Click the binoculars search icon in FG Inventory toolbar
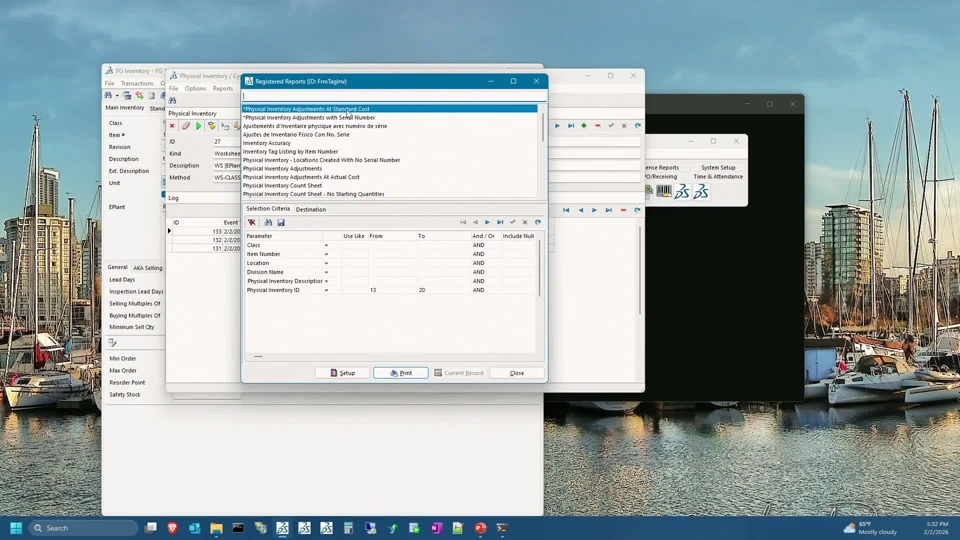The width and height of the screenshot is (960, 540). [x=108, y=96]
